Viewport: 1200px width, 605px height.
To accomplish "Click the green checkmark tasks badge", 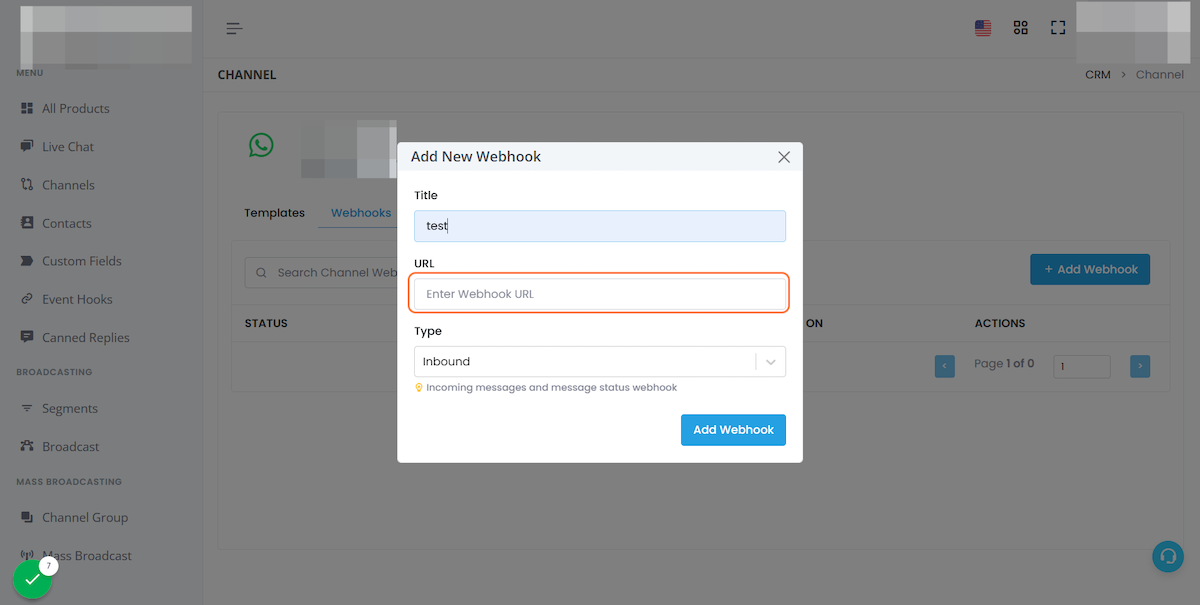I will click(x=33, y=579).
